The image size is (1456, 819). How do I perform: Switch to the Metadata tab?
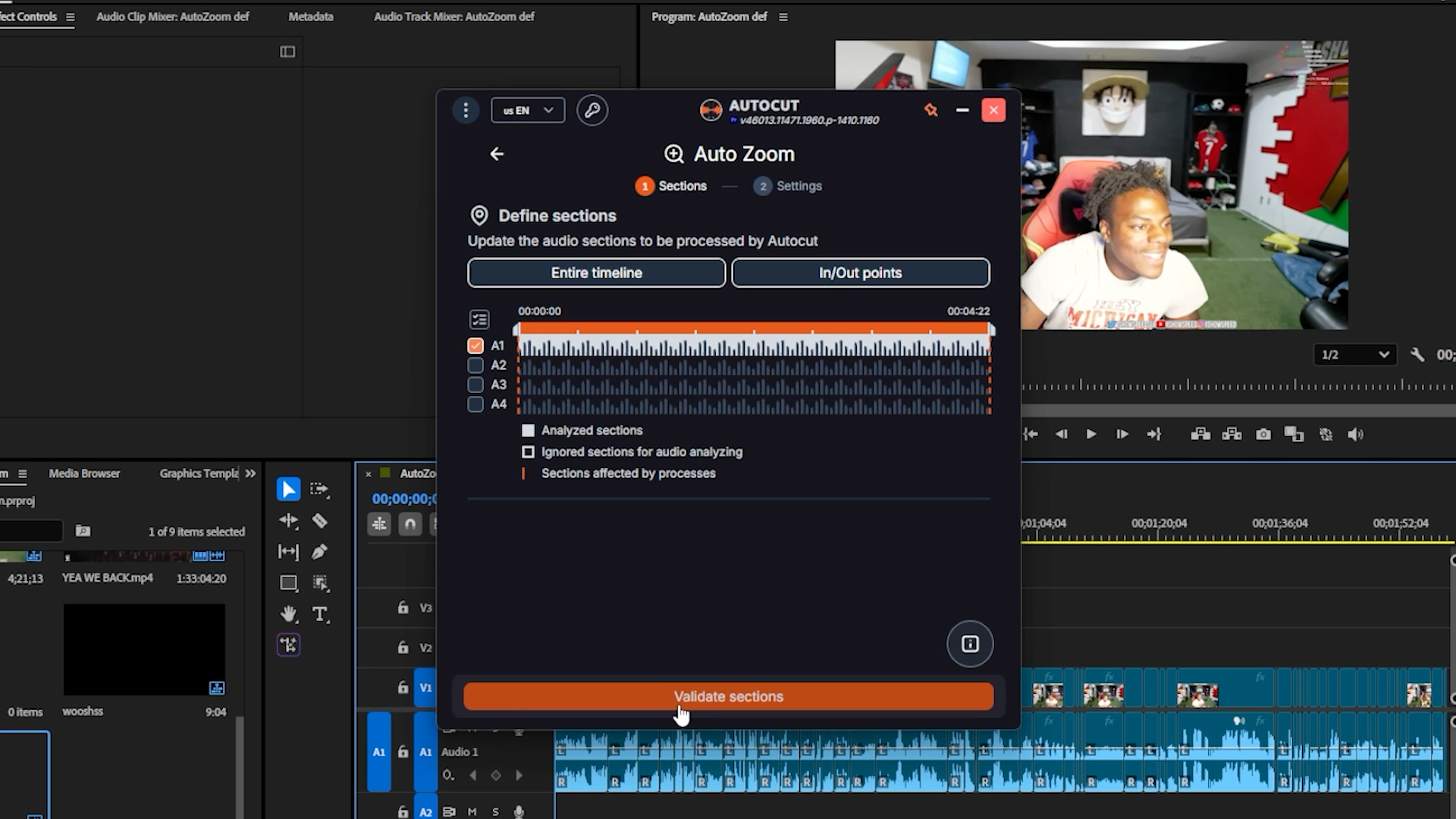pos(311,17)
